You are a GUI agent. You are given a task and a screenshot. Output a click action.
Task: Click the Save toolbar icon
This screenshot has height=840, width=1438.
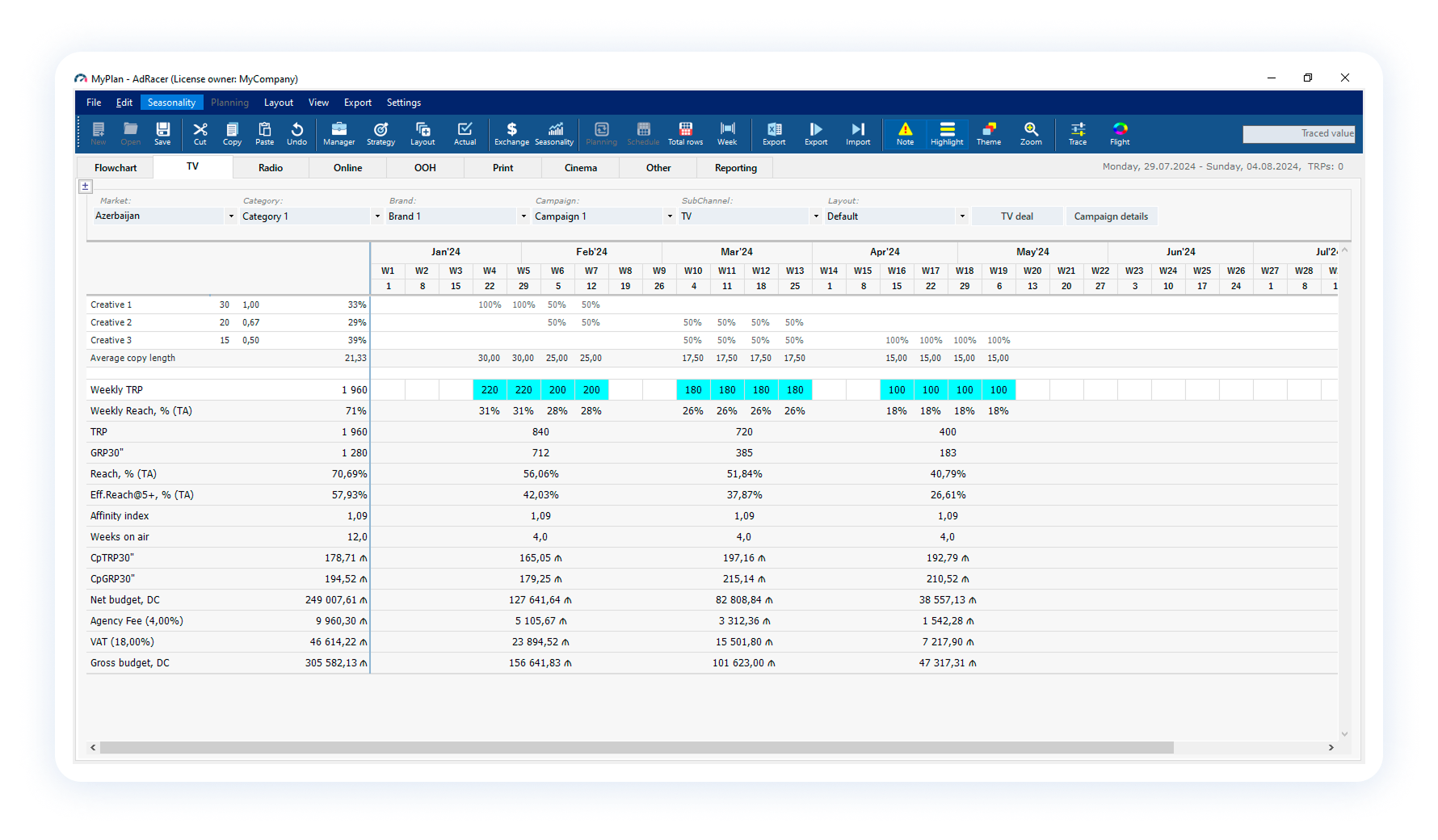(x=162, y=133)
